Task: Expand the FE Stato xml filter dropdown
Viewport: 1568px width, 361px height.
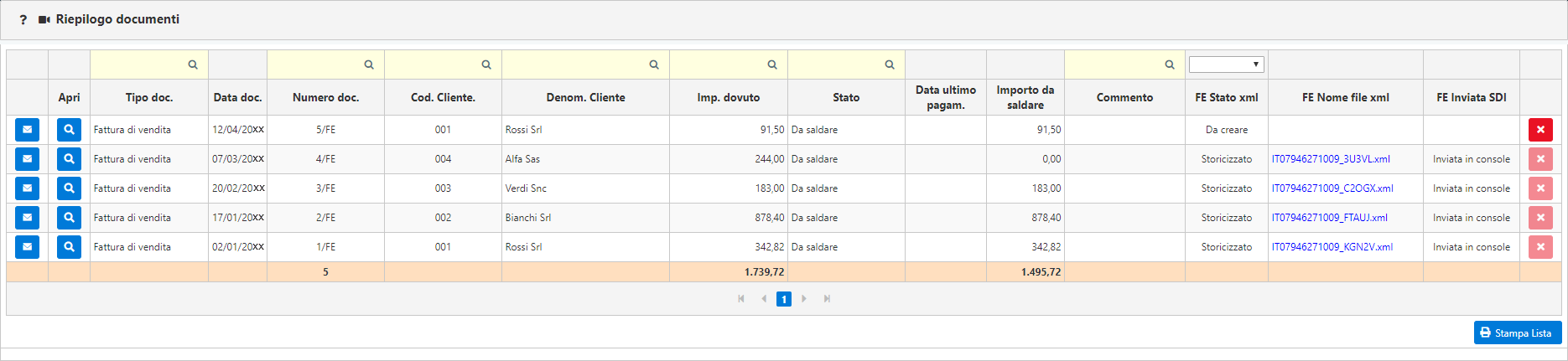Action: pos(1226,64)
